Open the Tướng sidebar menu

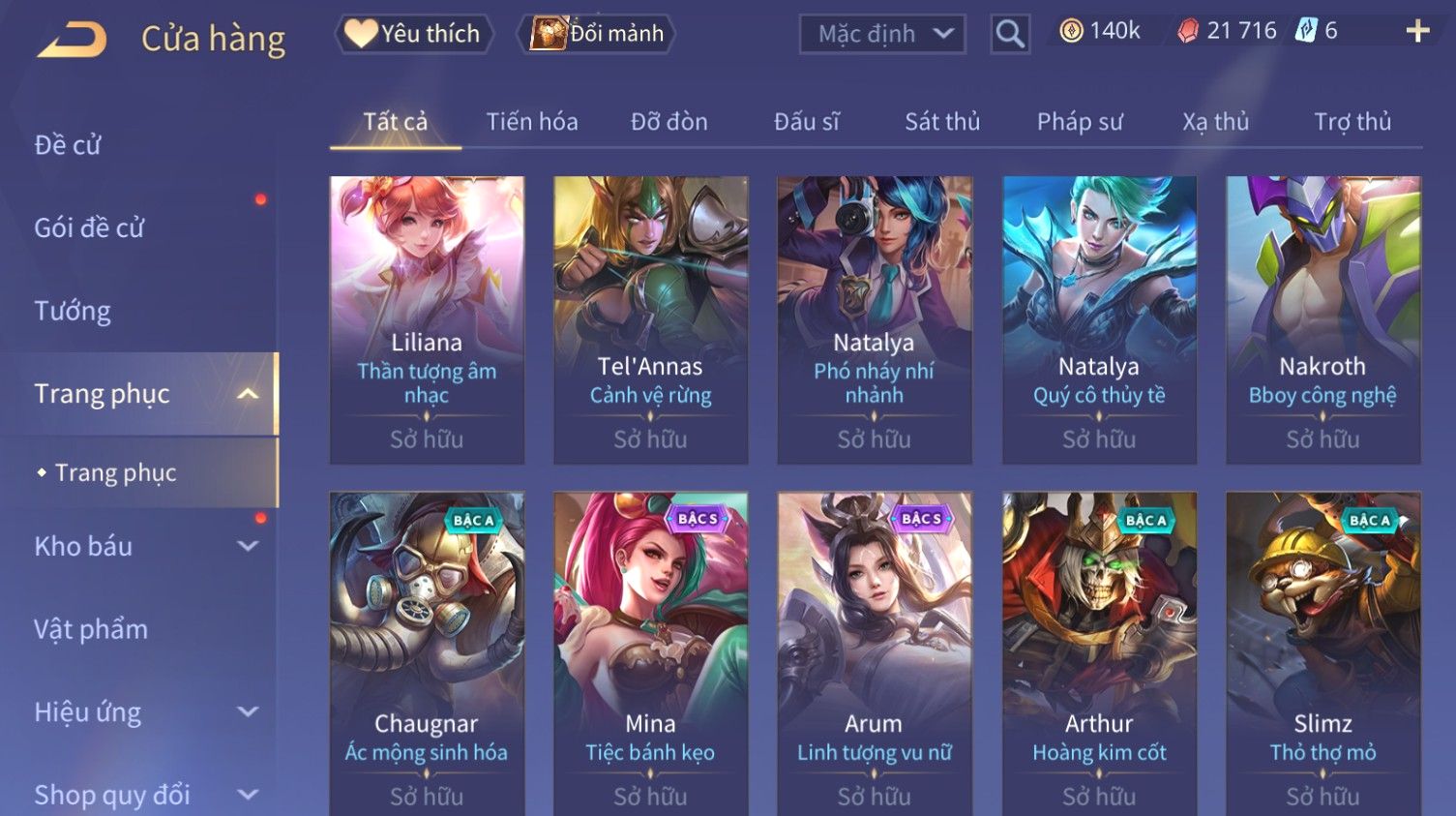click(x=73, y=311)
